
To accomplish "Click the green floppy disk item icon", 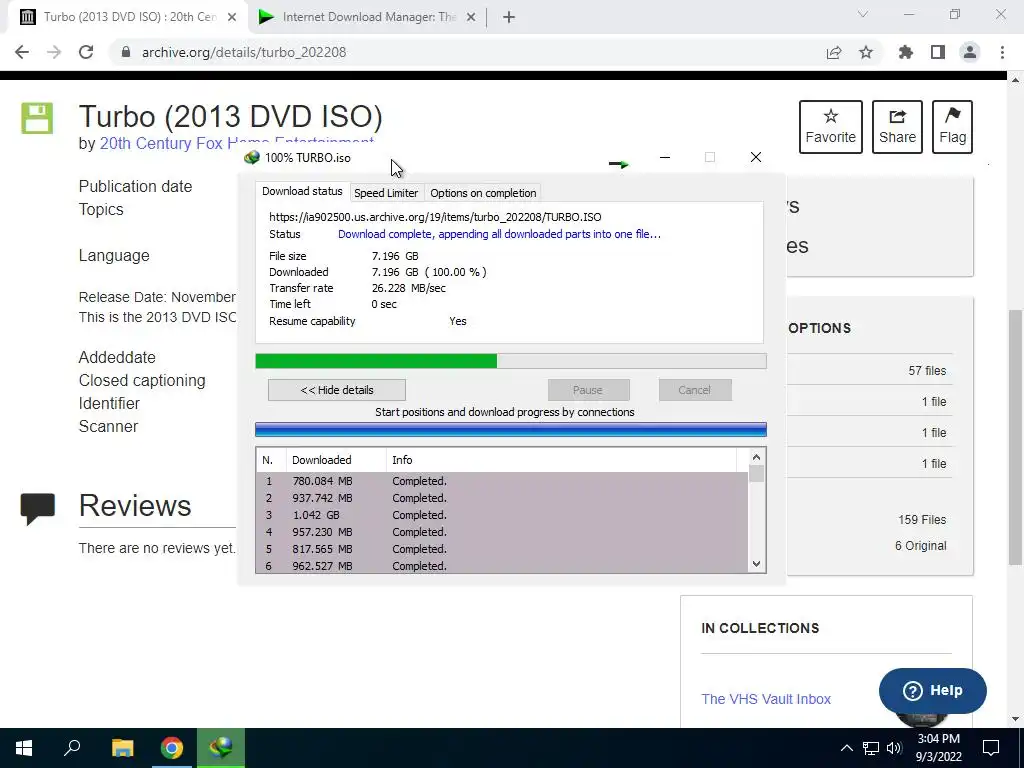I will click(x=37, y=118).
